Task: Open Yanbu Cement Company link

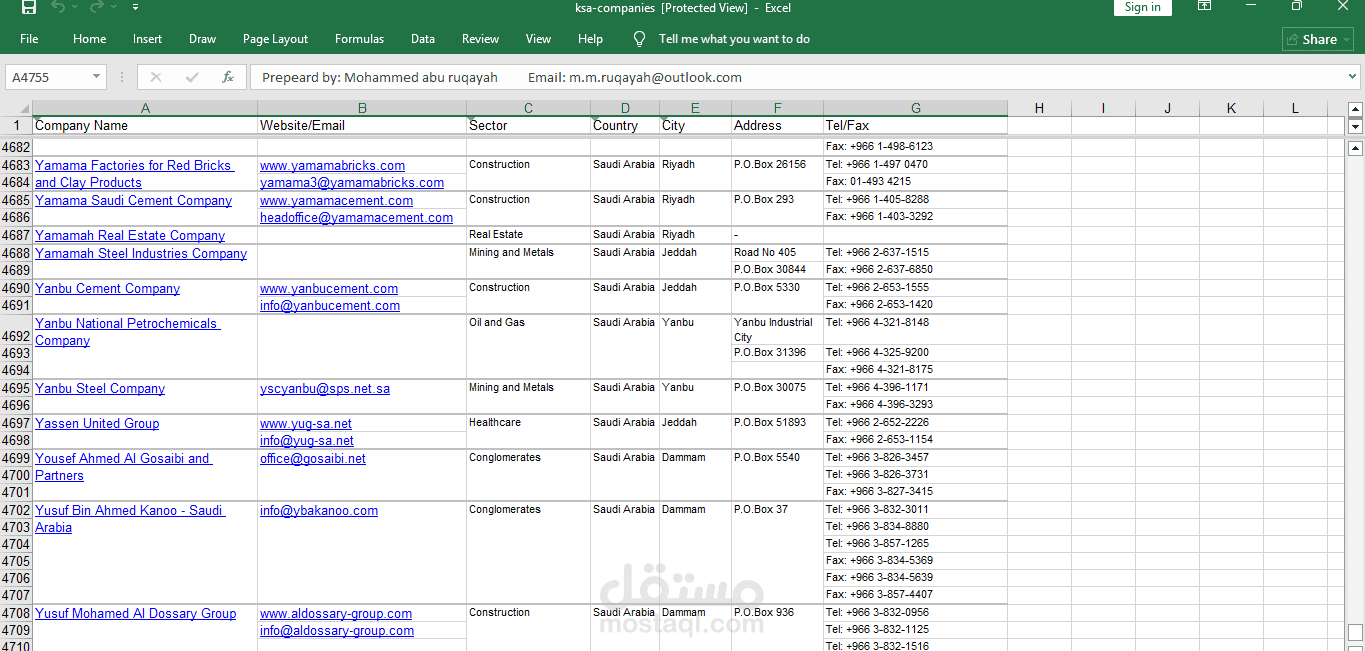Action: [x=107, y=288]
